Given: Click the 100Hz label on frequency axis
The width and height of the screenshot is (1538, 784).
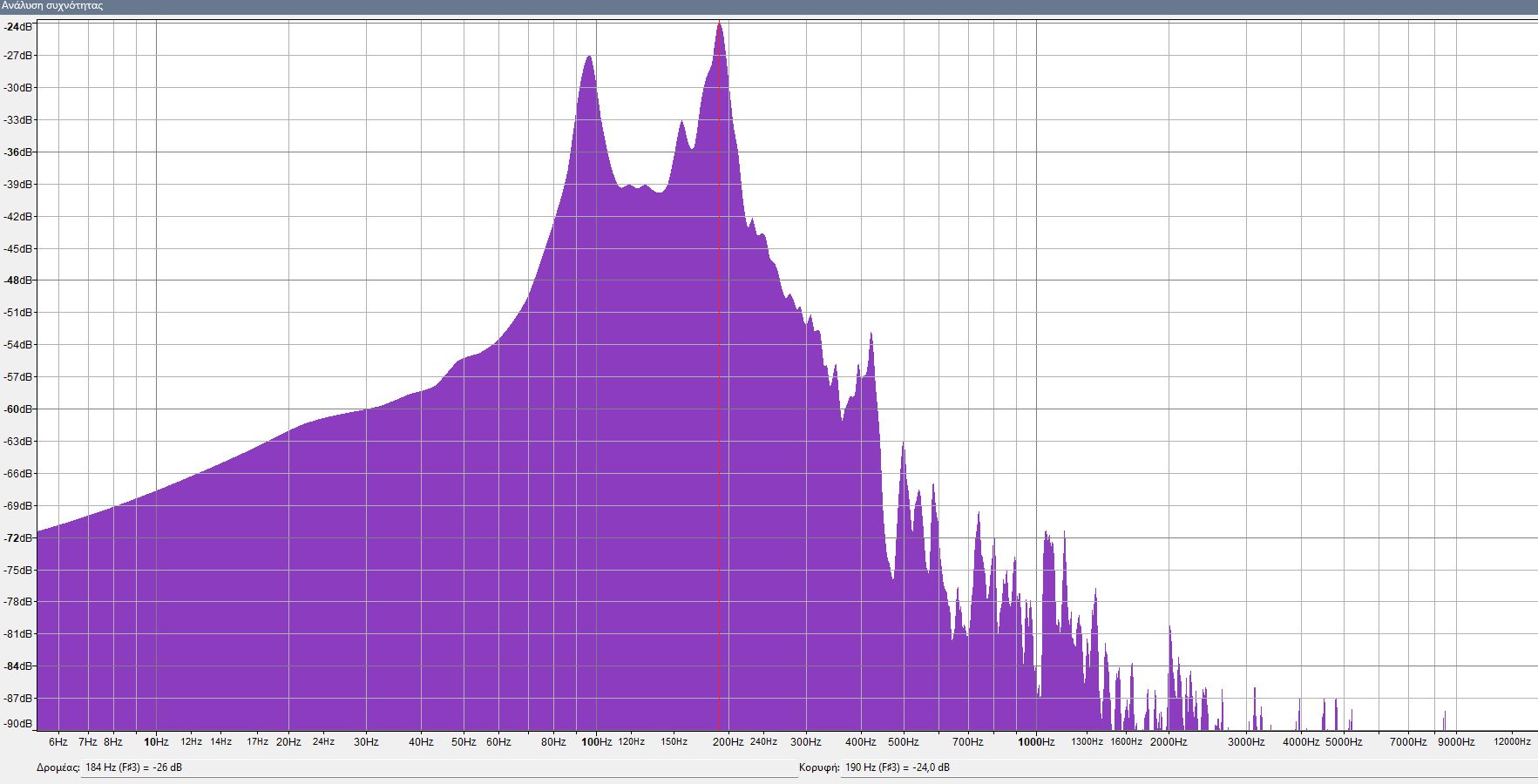Looking at the screenshot, I should pos(596,742).
